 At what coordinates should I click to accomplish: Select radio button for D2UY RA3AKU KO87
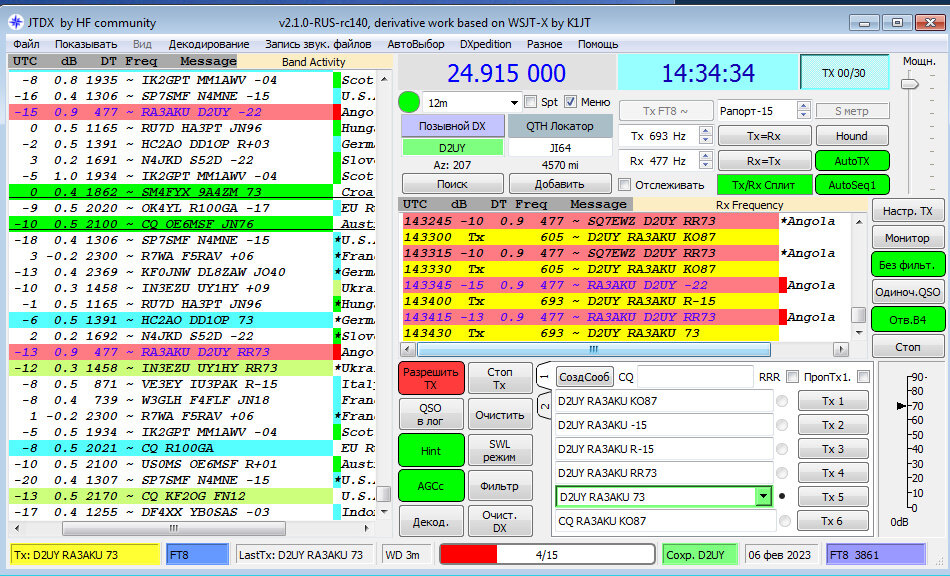click(x=782, y=401)
